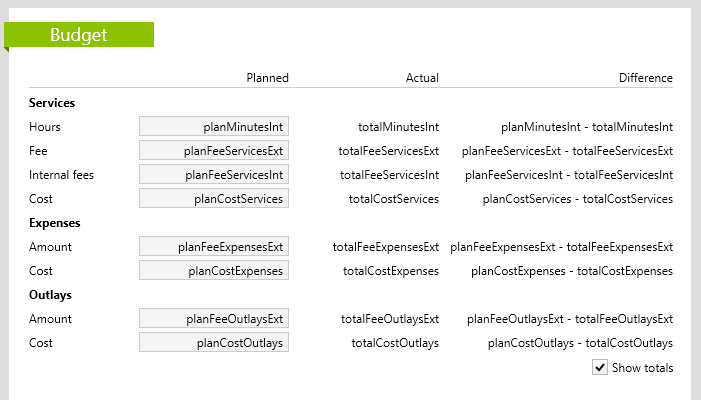Select the Expenses section heading

[55, 223]
